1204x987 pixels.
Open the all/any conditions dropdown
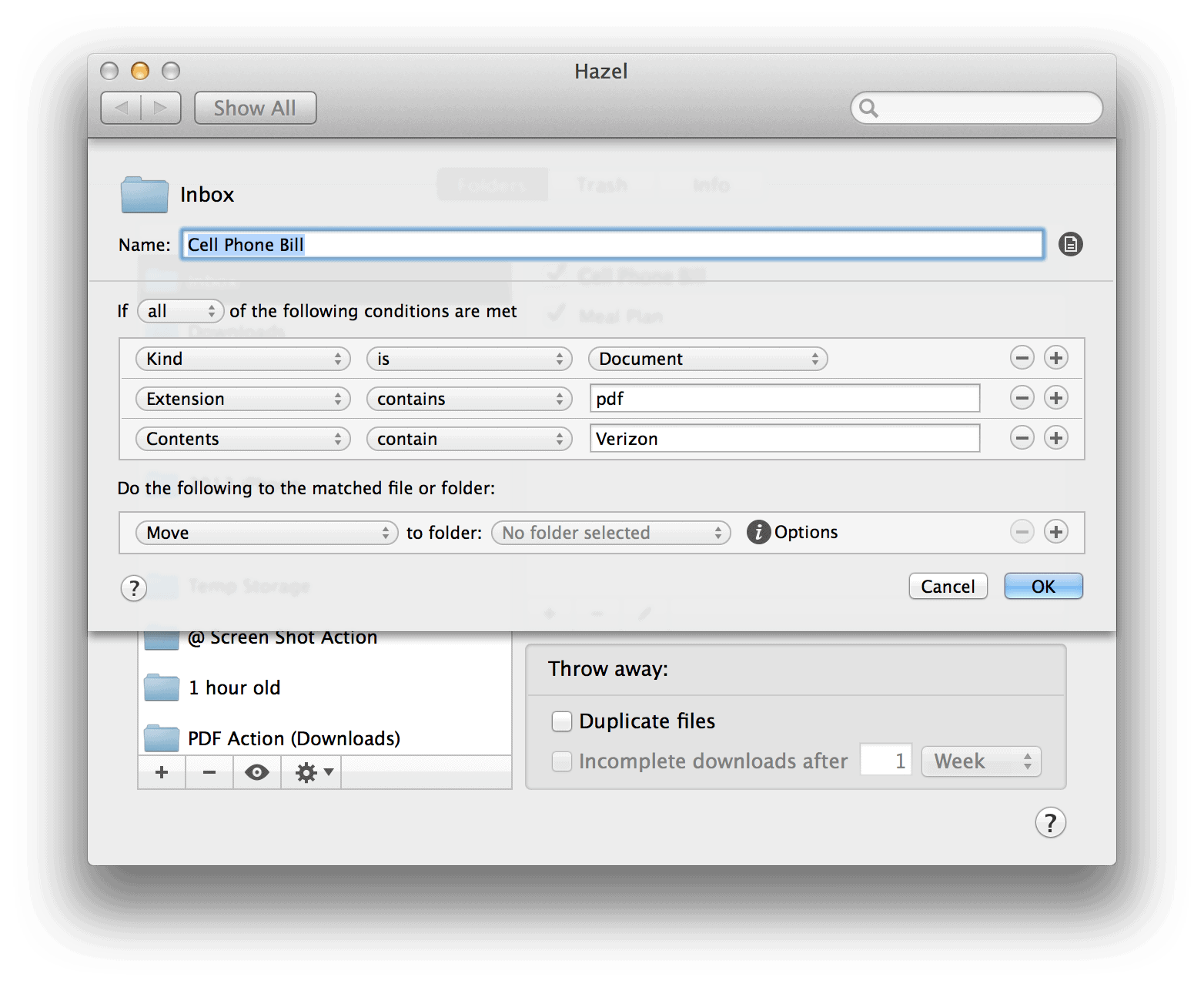[181, 311]
